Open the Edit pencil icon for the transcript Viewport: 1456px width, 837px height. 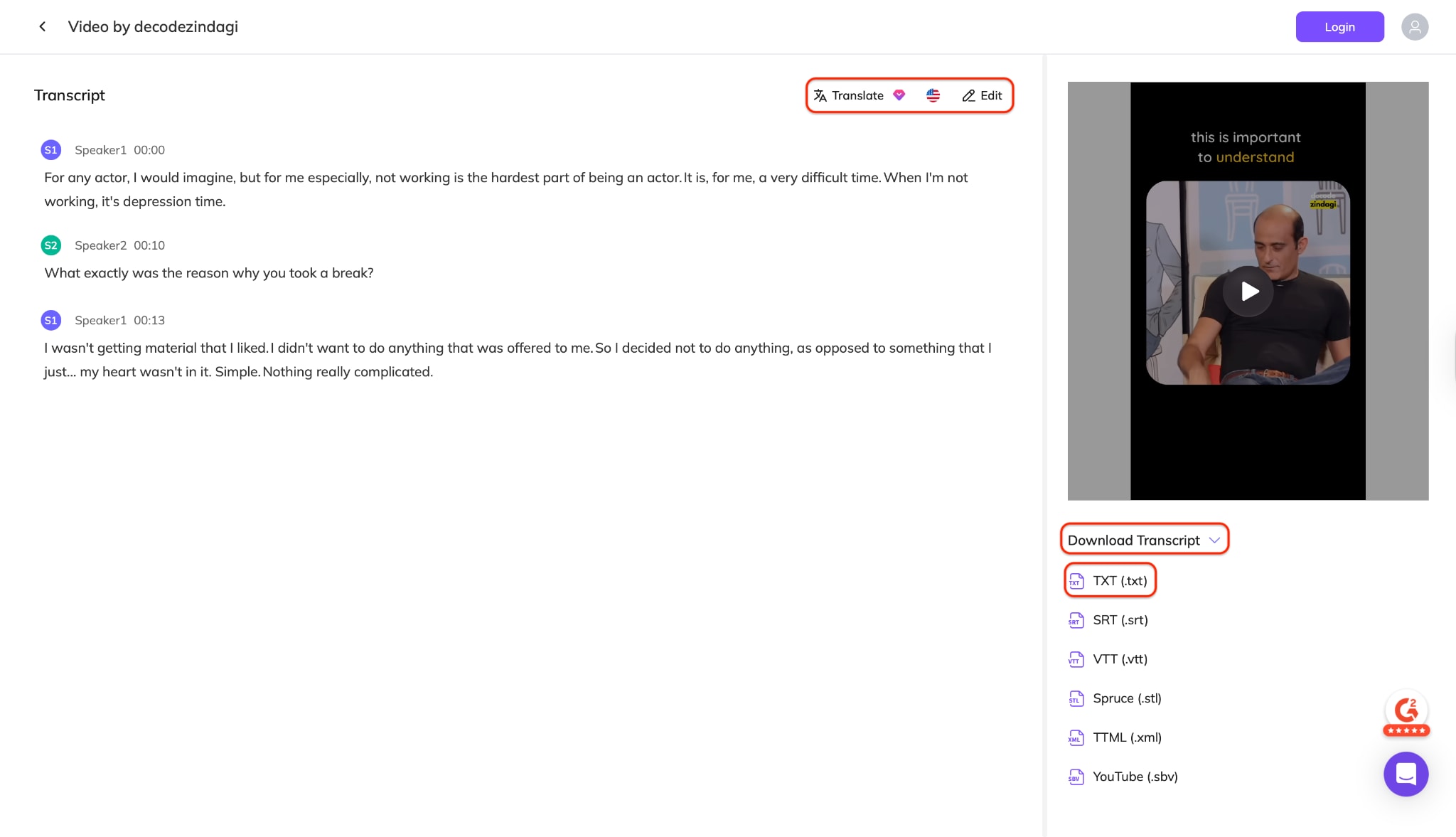pyautogui.click(x=968, y=95)
